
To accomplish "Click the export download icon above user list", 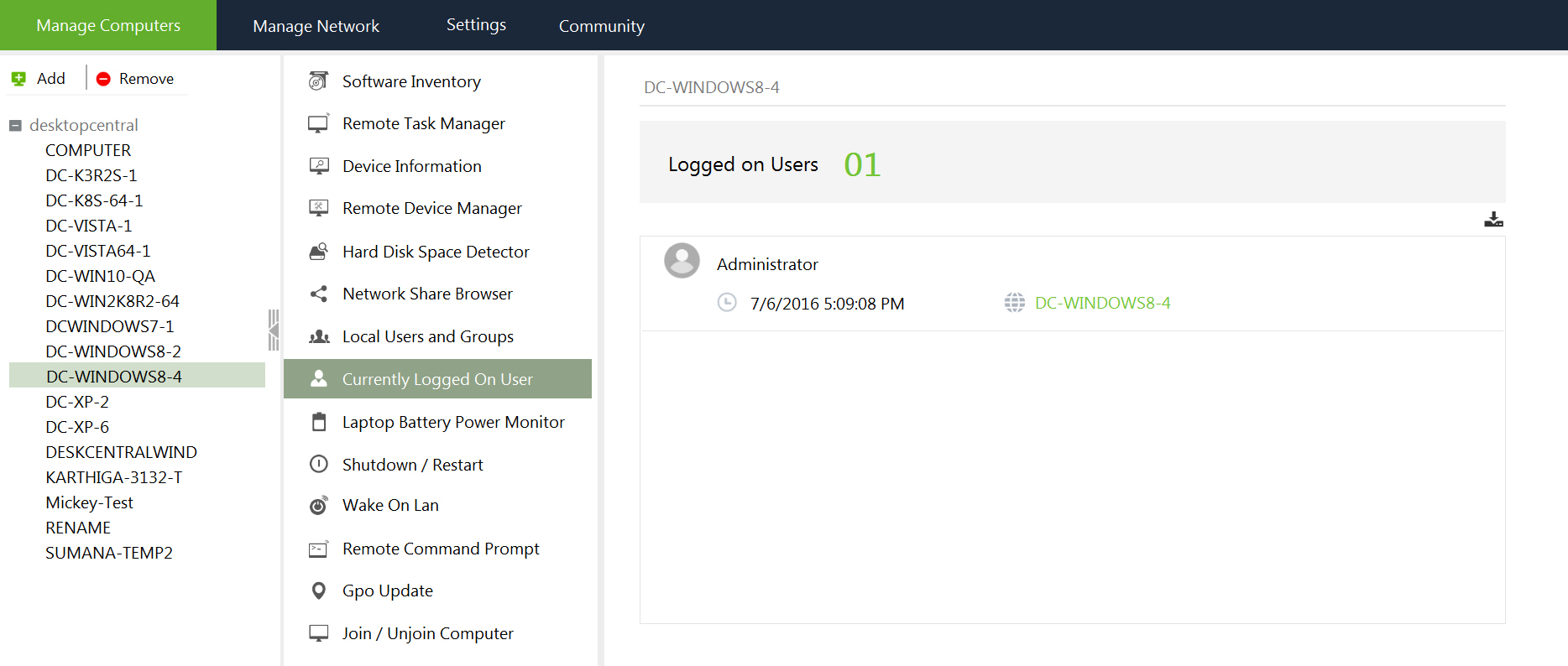I will pos(1493,220).
